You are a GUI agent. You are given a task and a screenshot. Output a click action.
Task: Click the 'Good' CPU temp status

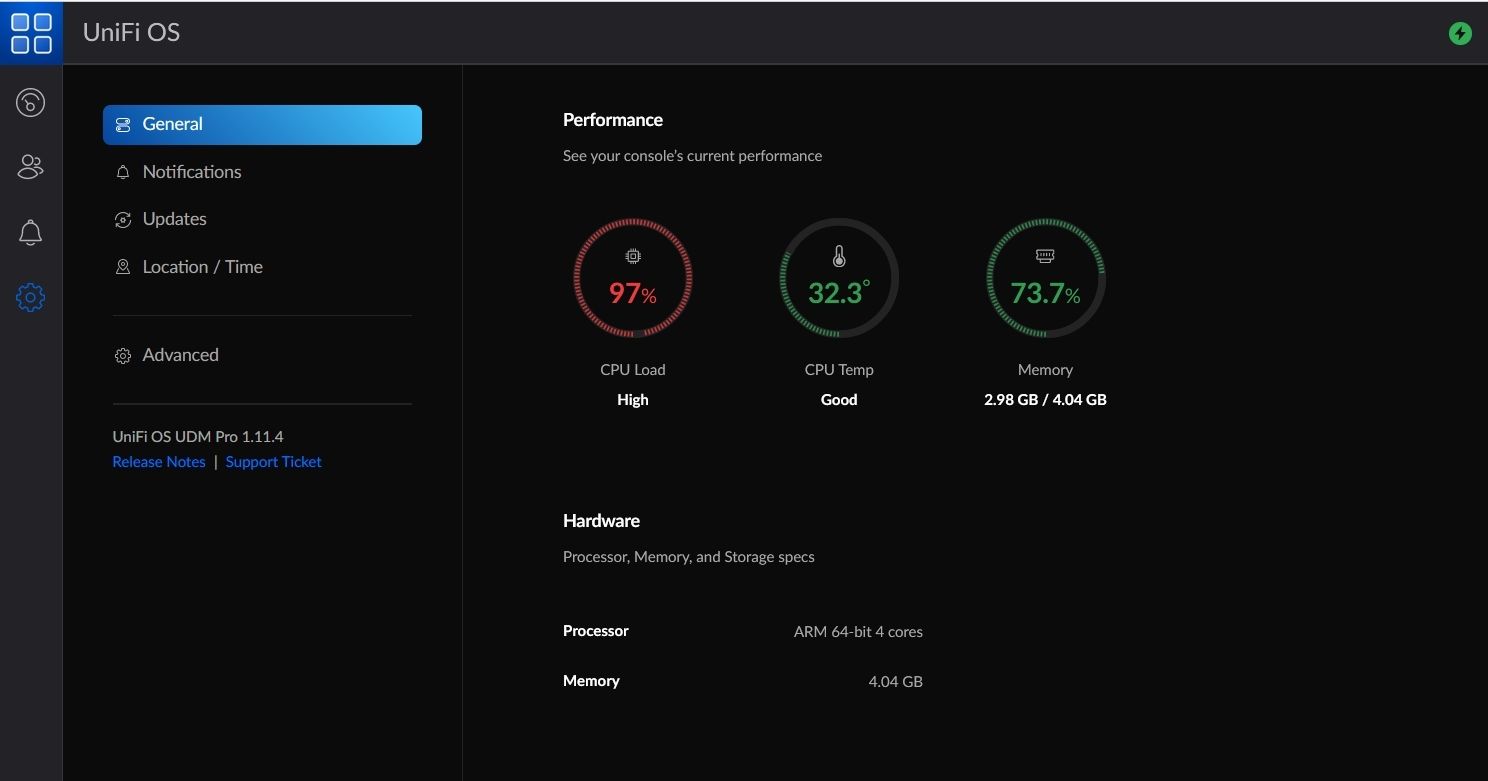click(x=839, y=400)
